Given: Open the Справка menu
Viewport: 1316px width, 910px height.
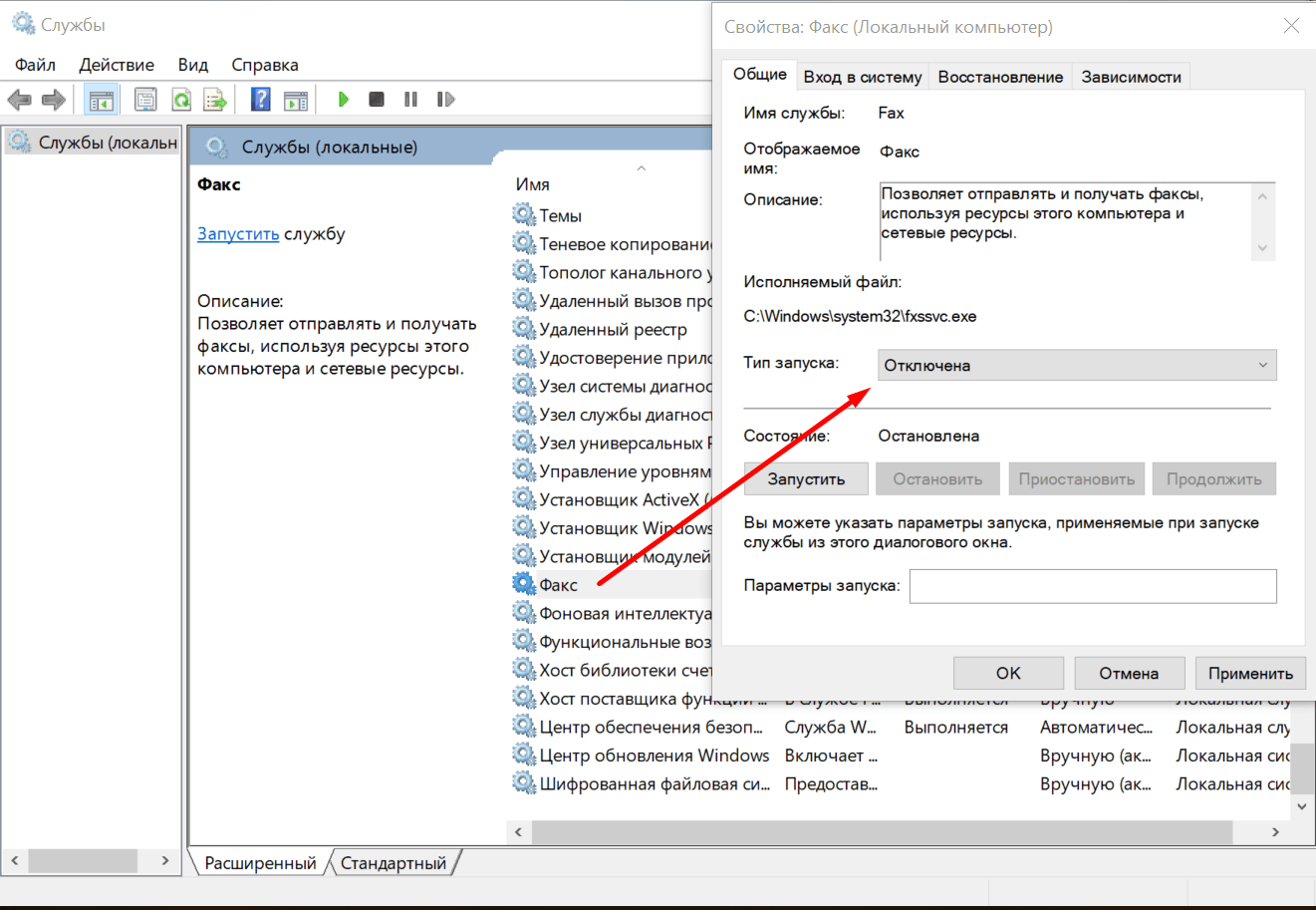Looking at the screenshot, I should pyautogui.click(x=265, y=65).
